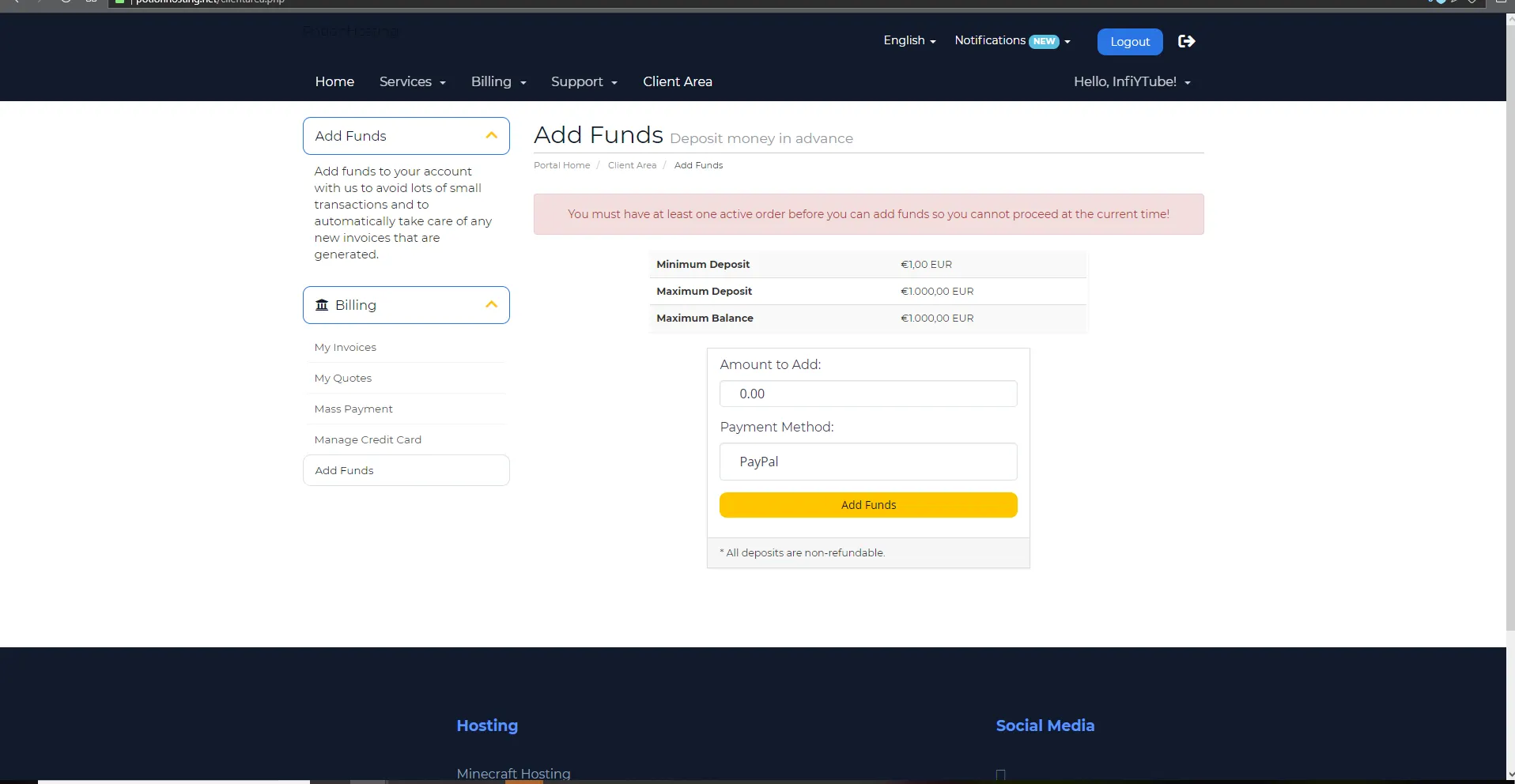Screen dimensions: 1515x784
Task: Collapse the Billing sidebar panel chevron
Action: pyautogui.click(x=491, y=305)
